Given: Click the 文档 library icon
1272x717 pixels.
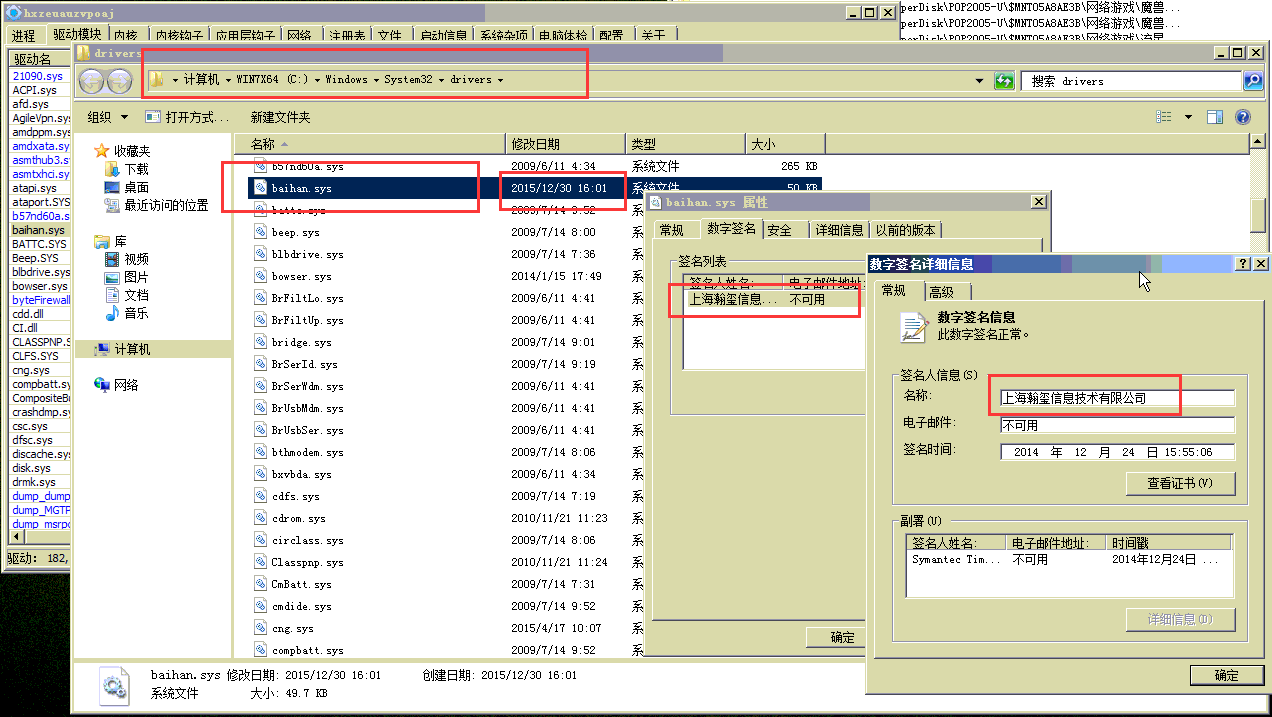Looking at the screenshot, I should point(112,296).
